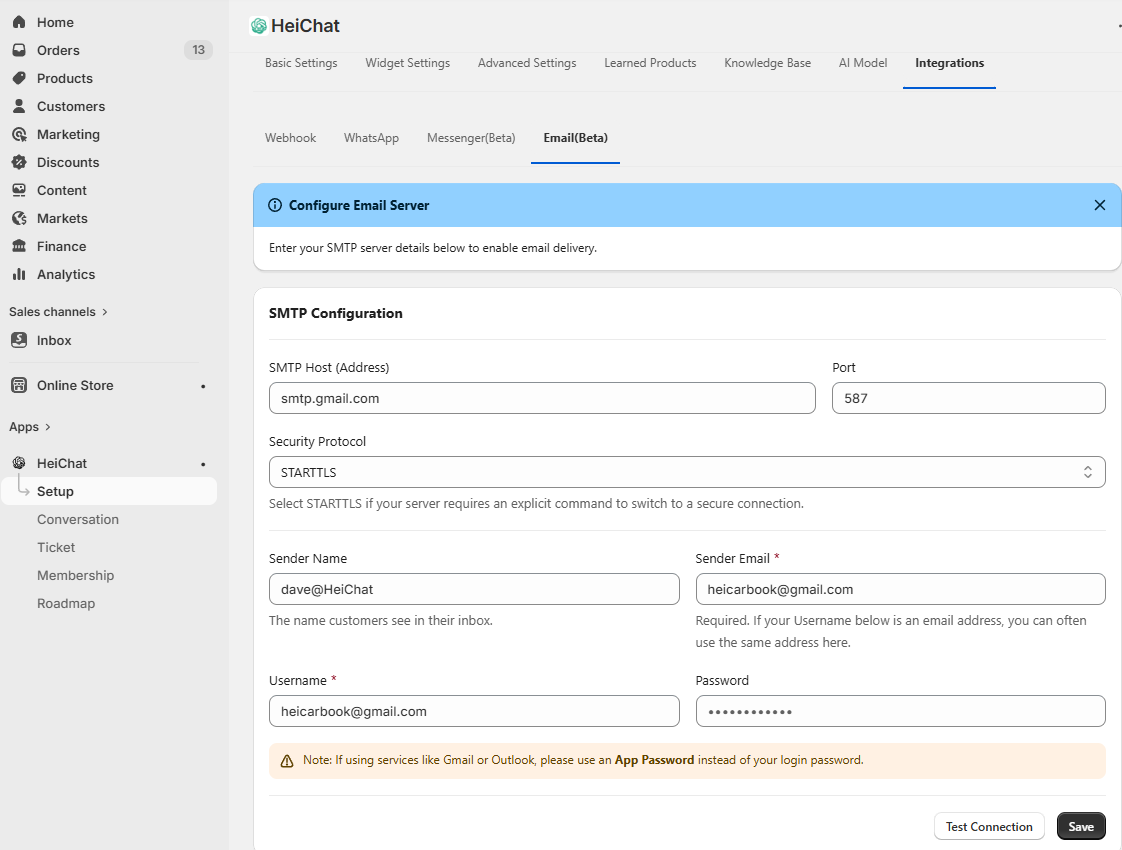
Task: Click the Customers person icon
Action: [19, 106]
